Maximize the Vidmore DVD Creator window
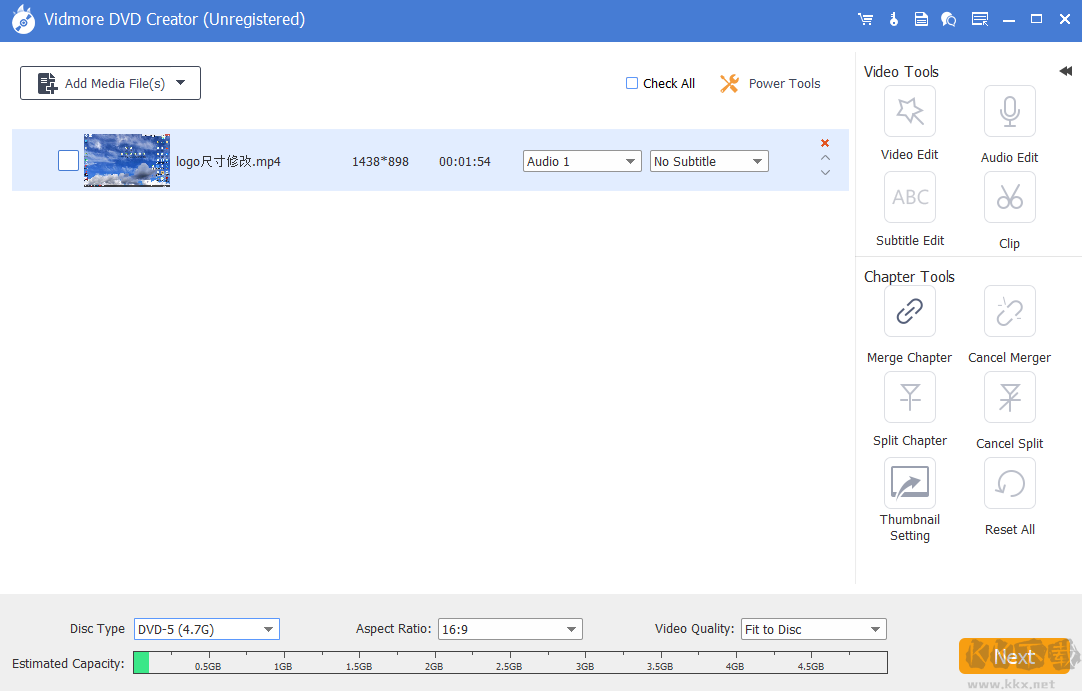This screenshot has height=691, width=1082. [1036, 19]
